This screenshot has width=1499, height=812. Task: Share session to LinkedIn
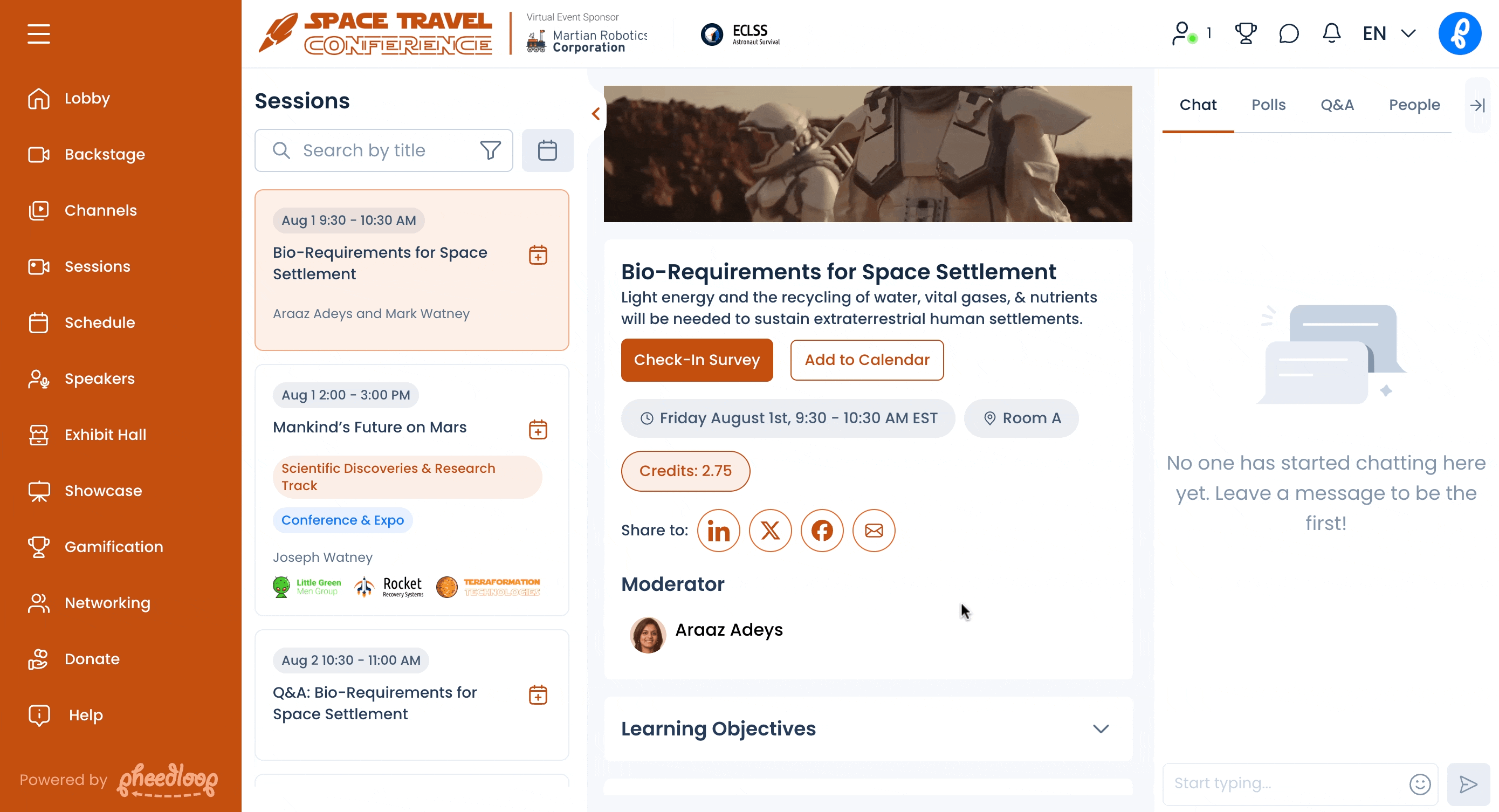pyautogui.click(x=718, y=530)
